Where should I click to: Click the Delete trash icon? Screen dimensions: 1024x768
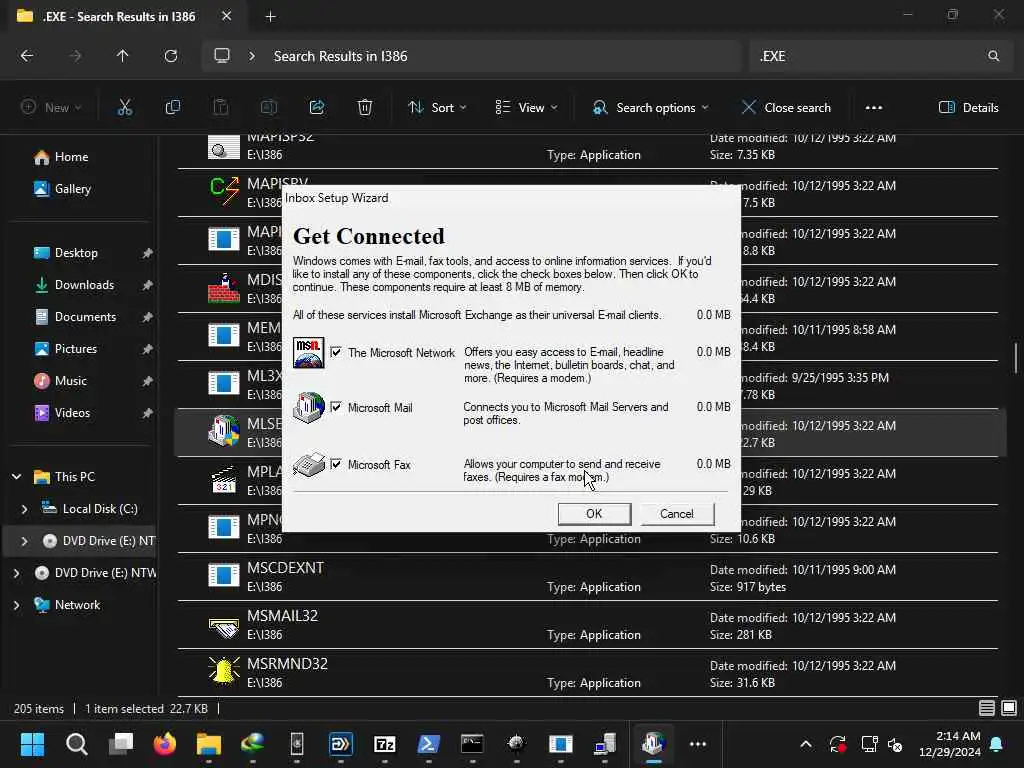pyautogui.click(x=365, y=108)
